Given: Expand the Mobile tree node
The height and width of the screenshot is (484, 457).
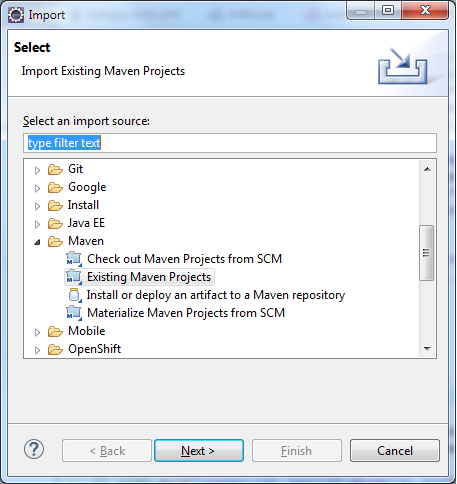Looking at the screenshot, I should coord(37,332).
